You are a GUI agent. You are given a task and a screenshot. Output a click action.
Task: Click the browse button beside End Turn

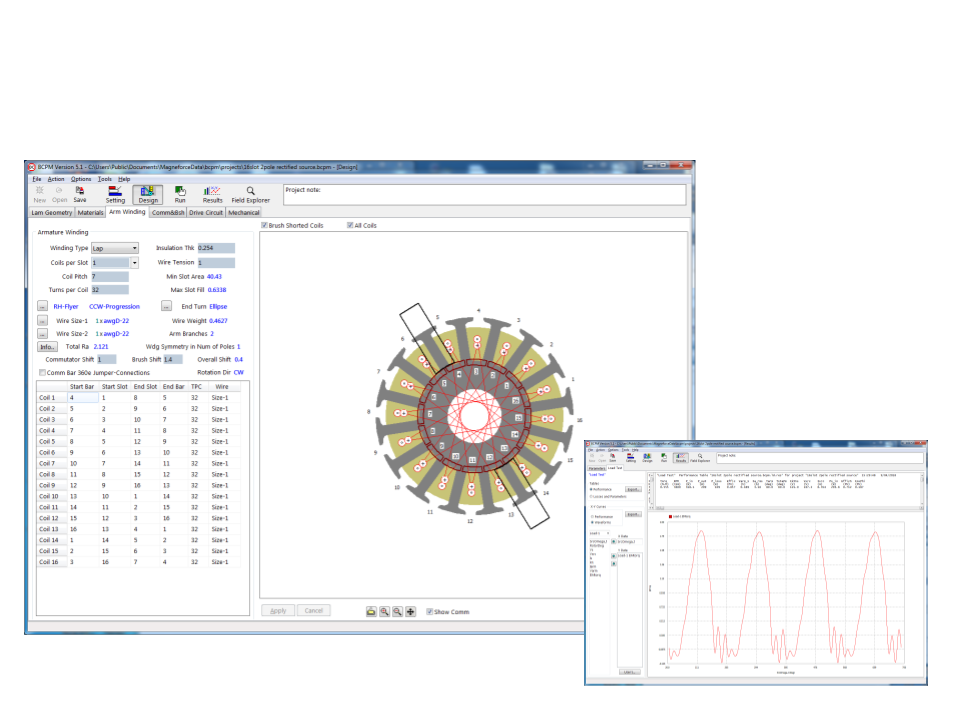(x=167, y=306)
